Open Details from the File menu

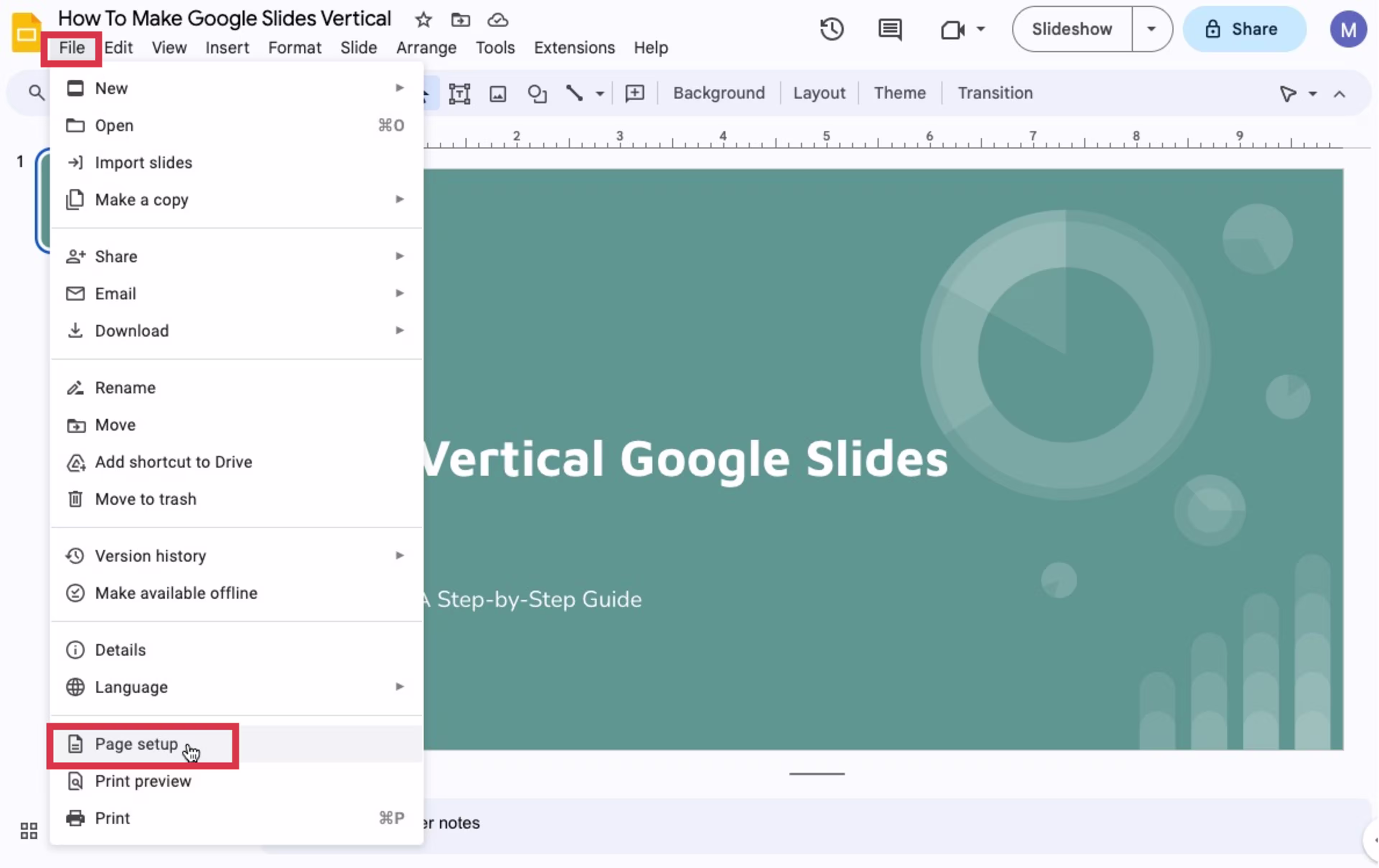[x=236, y=650]
